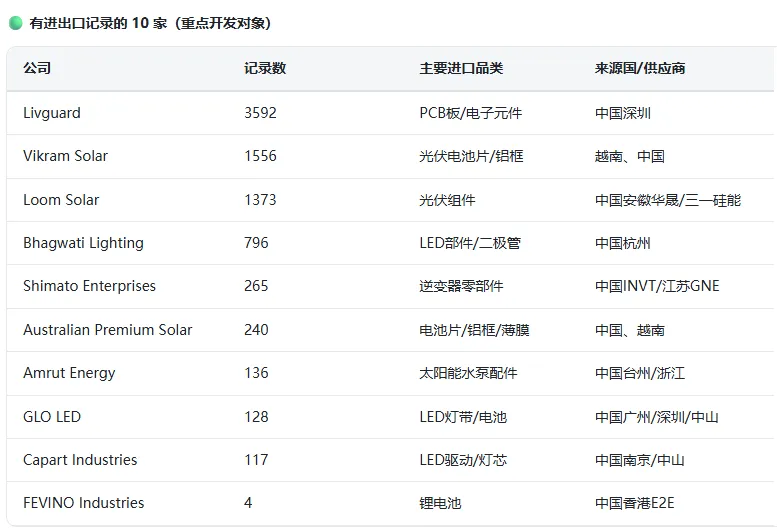Click the 主要进口品类 column header
Image resolution: width=777 pixels, height=531 pixels.
[x=461, y=68]
